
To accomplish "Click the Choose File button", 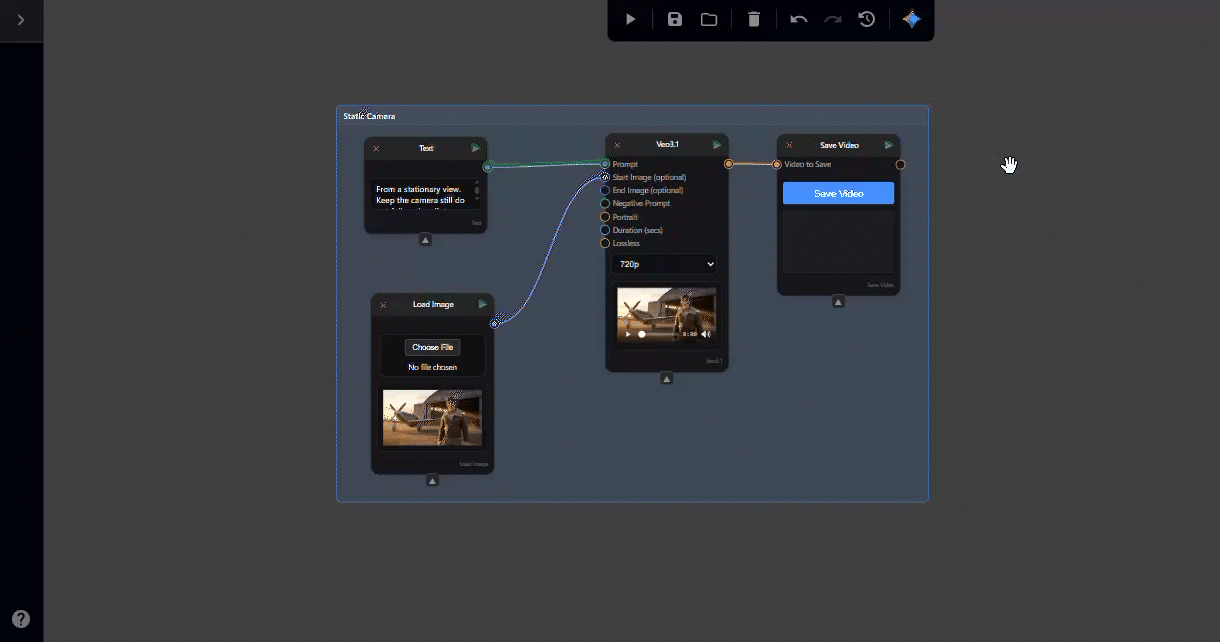I will point(432,347).
